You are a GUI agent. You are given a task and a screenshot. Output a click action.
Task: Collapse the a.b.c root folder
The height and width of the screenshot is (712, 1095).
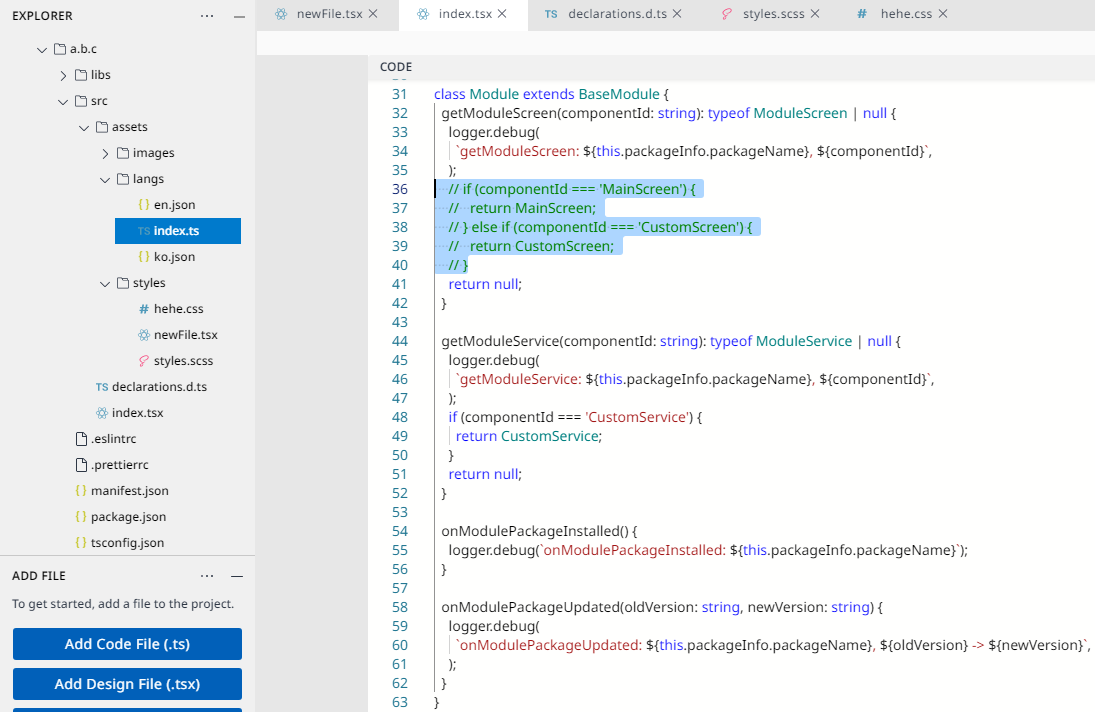pos(42,50)
